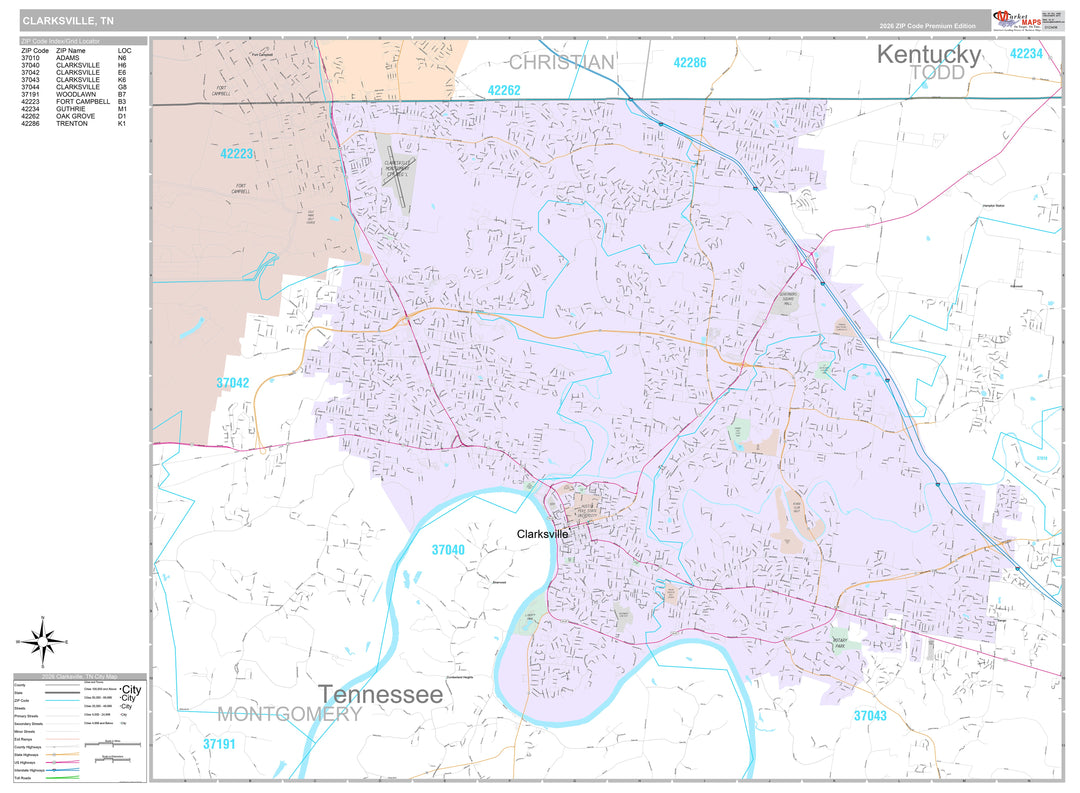The height and width of the screenshot is (793, 1080).
Task: Click the Primary Streets legend label
Action: 26,716
